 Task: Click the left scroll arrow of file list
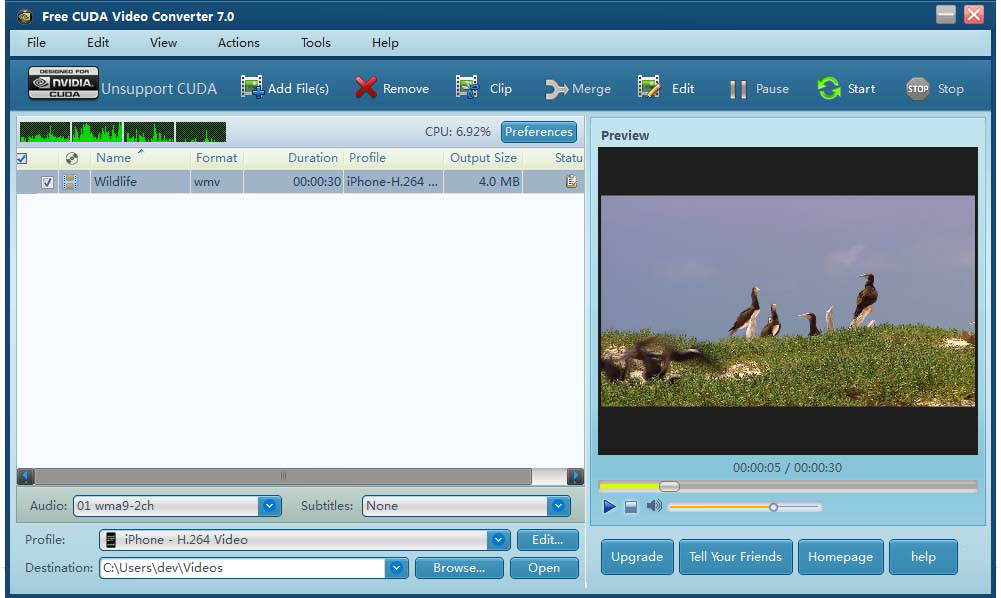(x=26, y=476)
